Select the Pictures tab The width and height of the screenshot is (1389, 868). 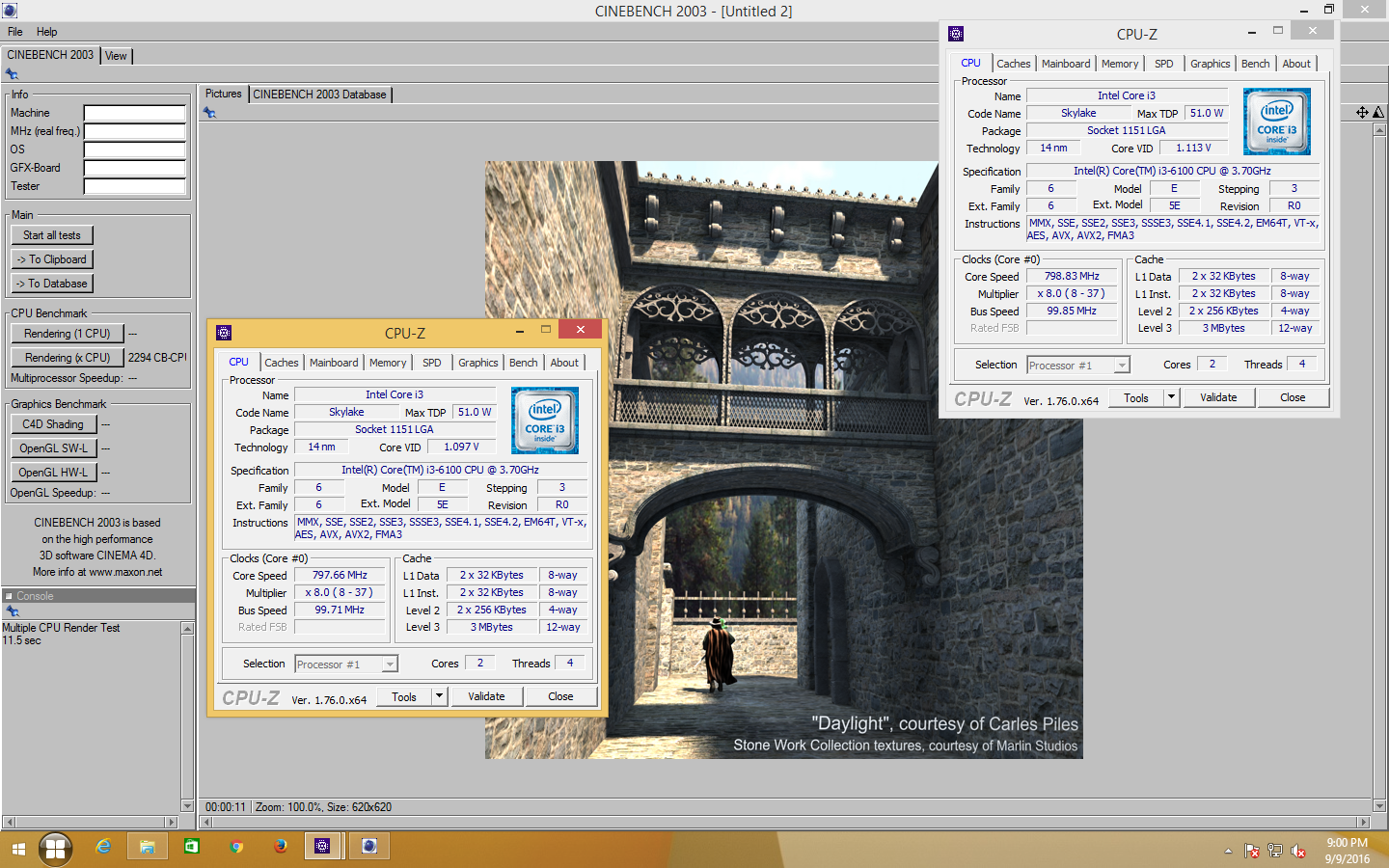(x=224, y=94)
